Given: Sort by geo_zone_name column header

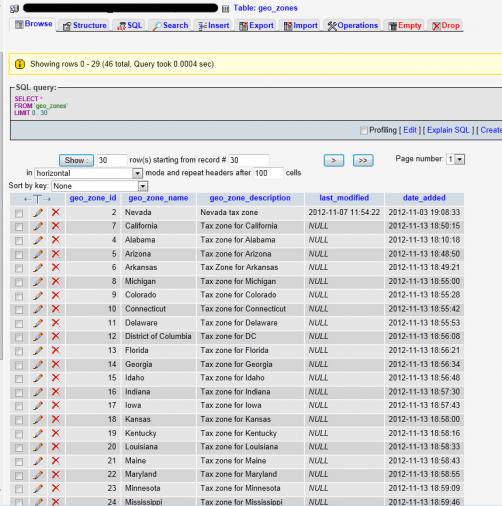Looking at the screenshot, I should (x=158, y=198).
